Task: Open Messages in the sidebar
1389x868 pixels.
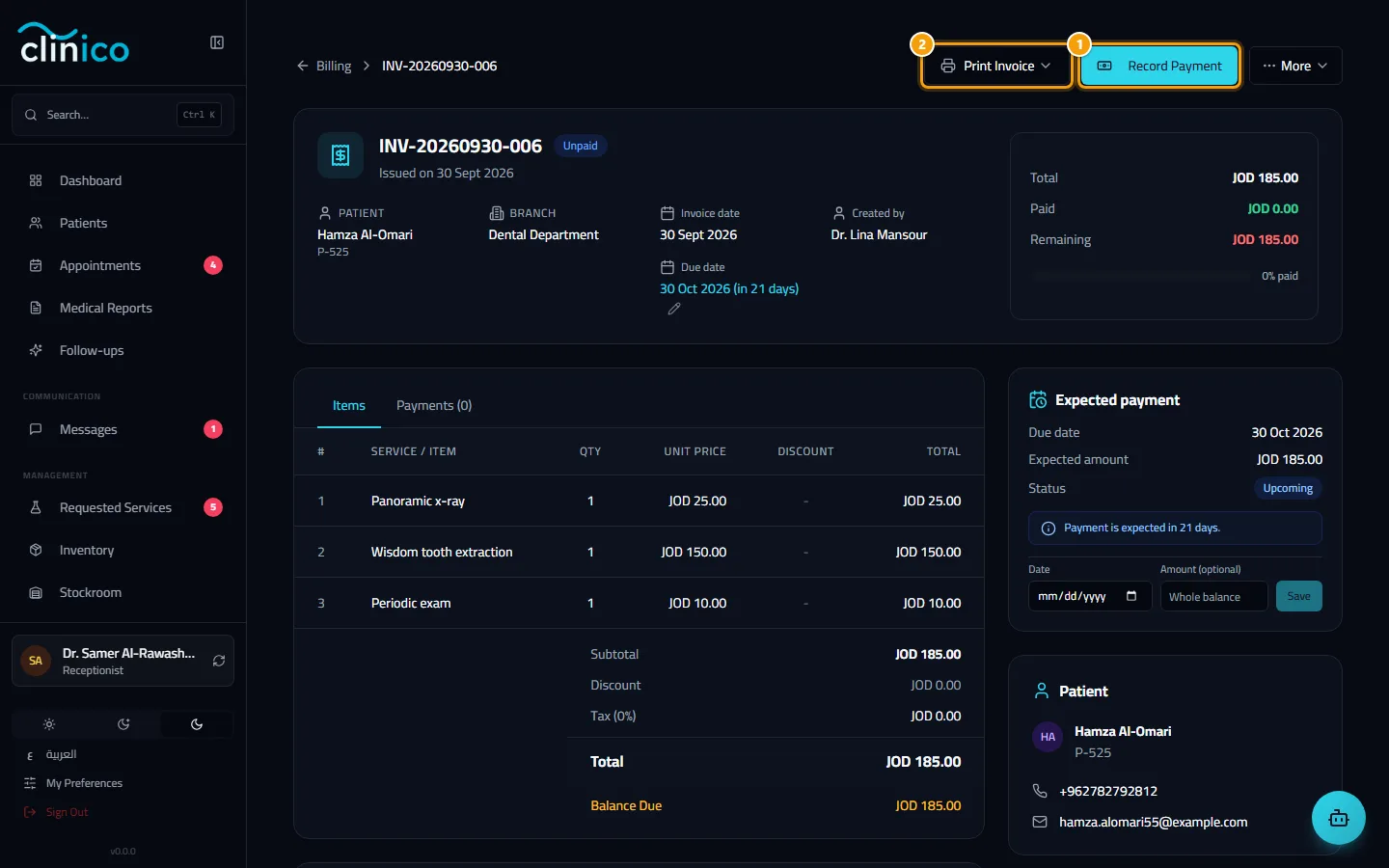Action: point(123,429)
